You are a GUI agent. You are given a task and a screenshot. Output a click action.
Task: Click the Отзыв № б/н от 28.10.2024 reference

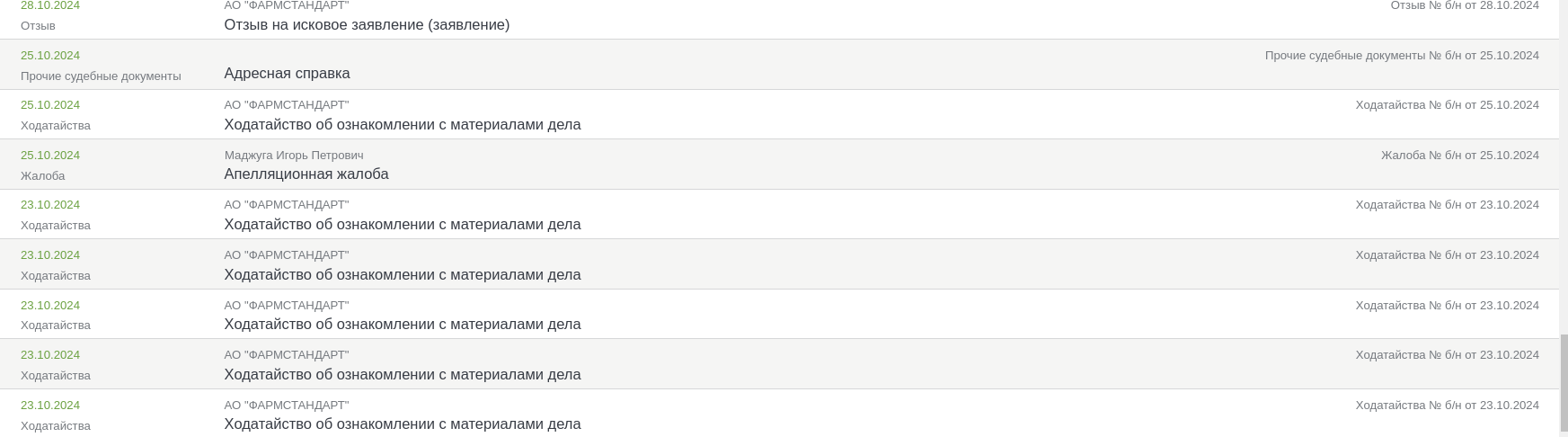(x=1465, y=5)
